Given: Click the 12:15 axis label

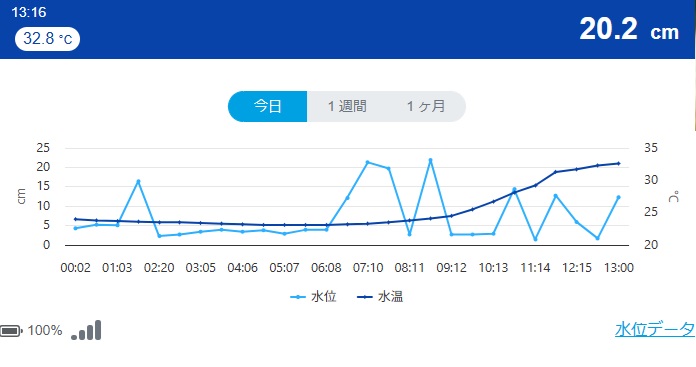Looking at the screenshot, I should point(577,268).
